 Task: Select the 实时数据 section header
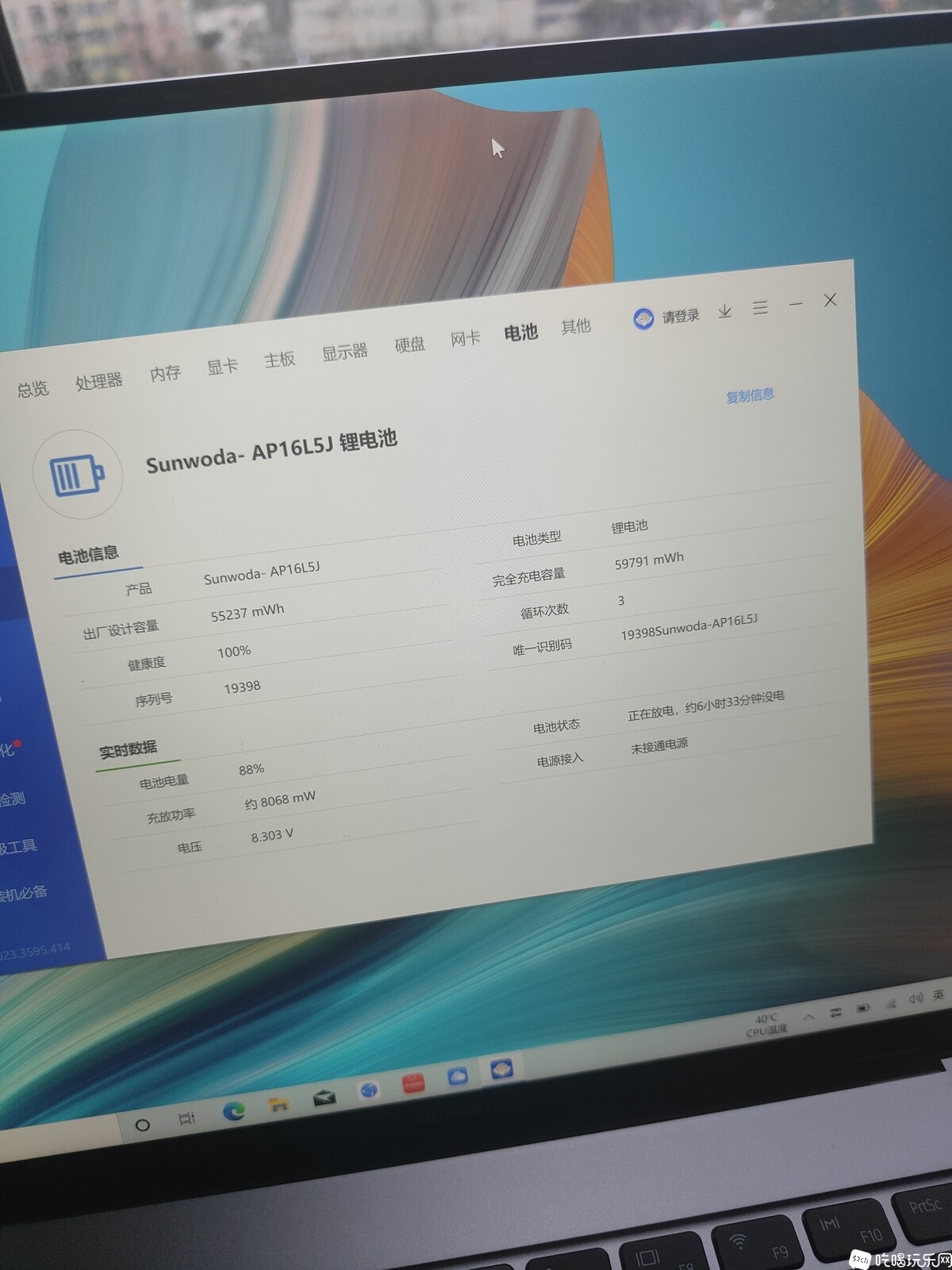coord(128,749)
